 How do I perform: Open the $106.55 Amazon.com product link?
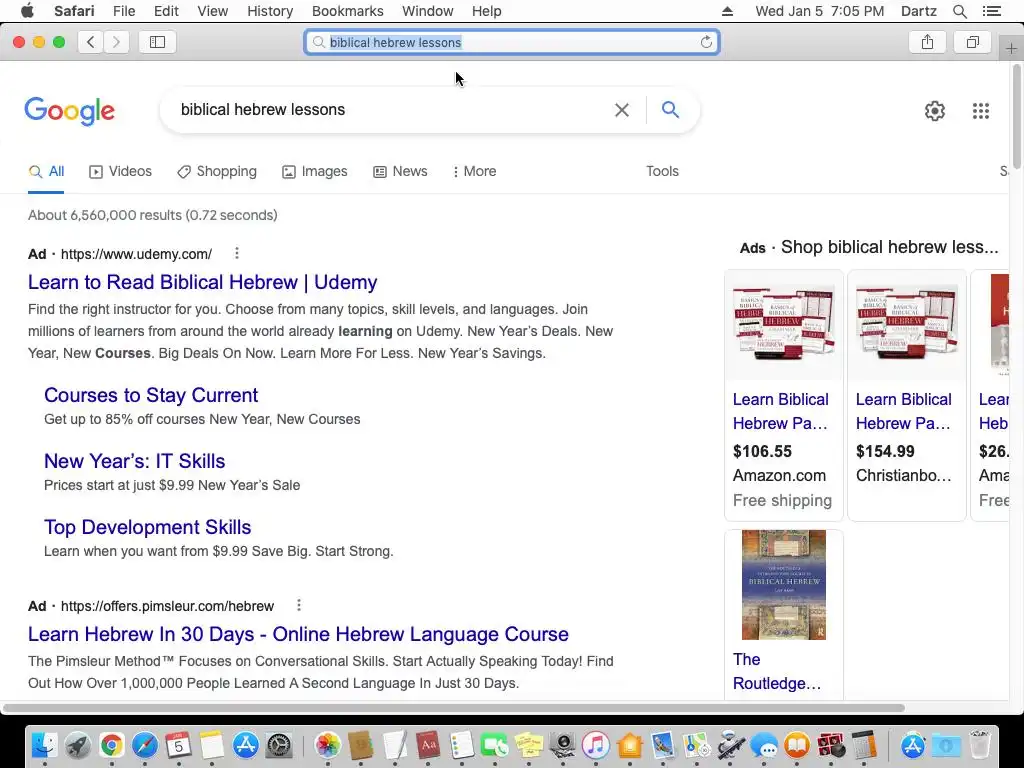pyautogui.click(x=780, y=411)
